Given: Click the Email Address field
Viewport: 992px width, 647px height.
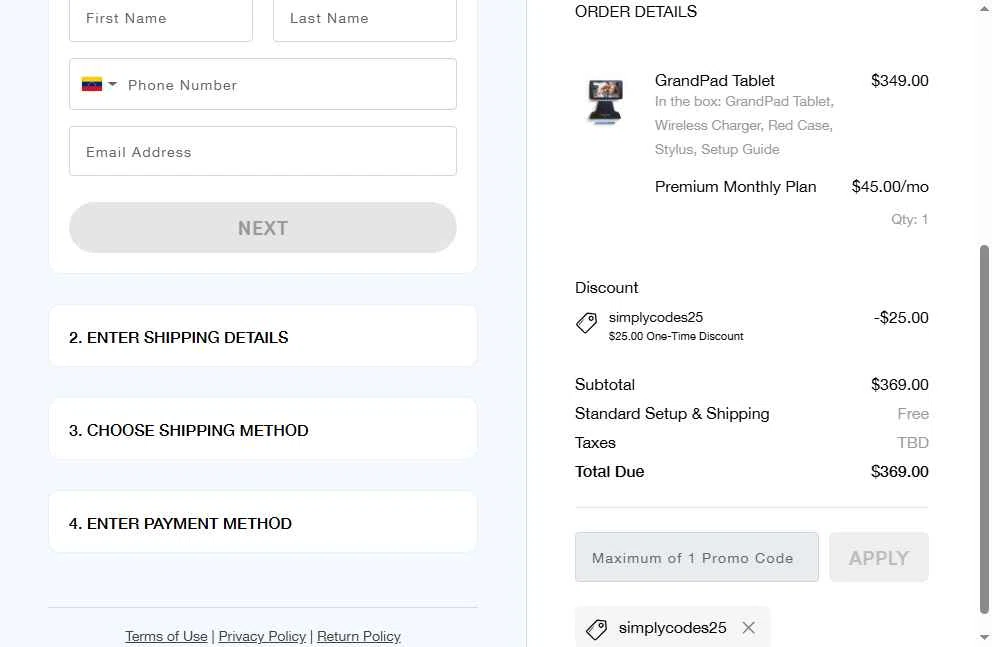Looking at the screenshot, I should click(263, 151).
